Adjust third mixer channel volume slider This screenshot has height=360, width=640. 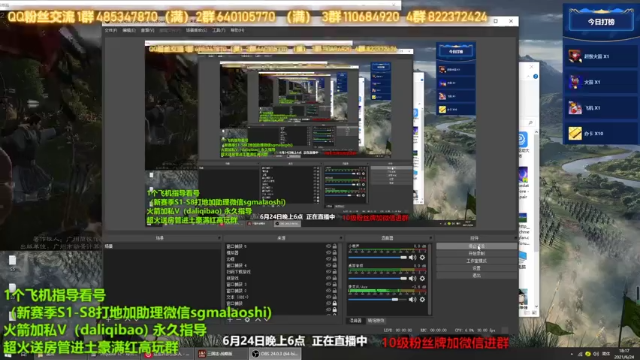[378, 300]
